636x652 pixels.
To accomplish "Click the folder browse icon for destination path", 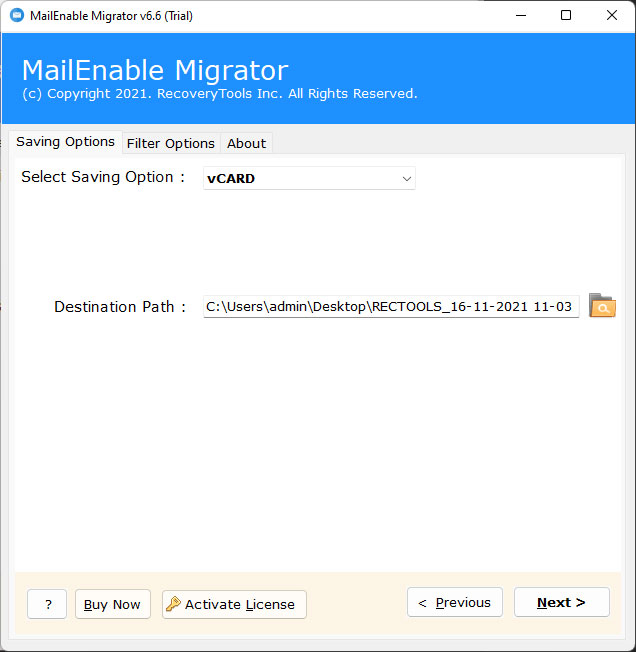I will pos(602,306).
